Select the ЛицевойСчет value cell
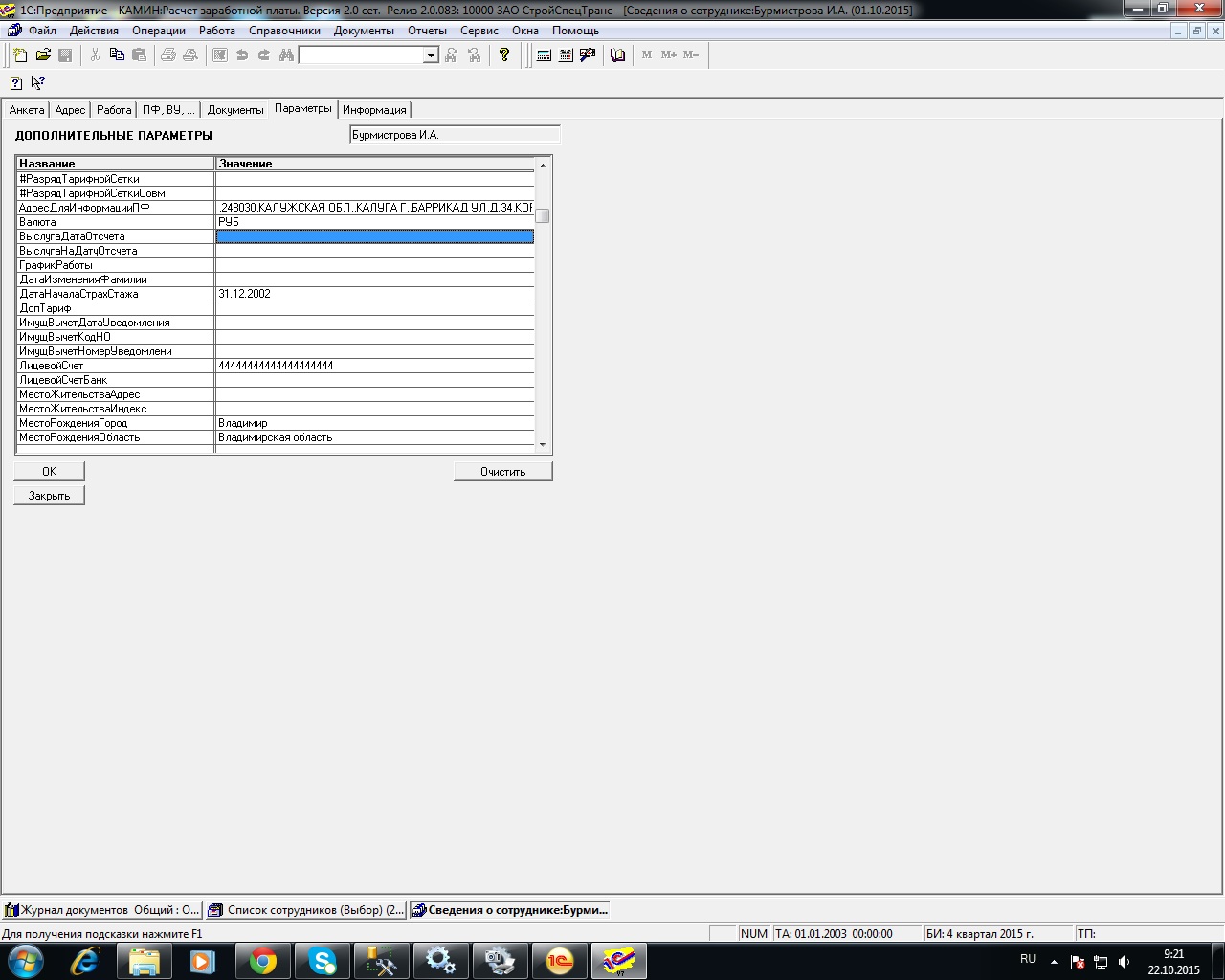This screenshot has width=1225, height=980. click(x=374, y=366)
